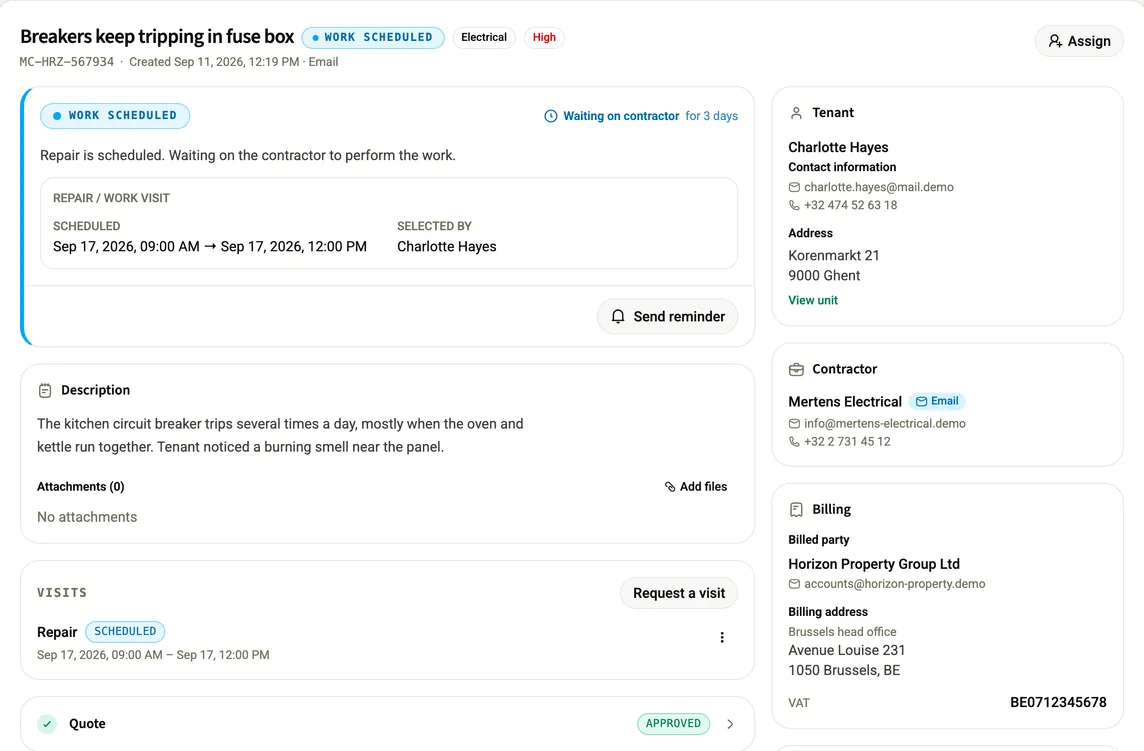Click tenant phone number +32 474 52 63 18
This screenshot has height=751, width=1144.
[851, 206]
